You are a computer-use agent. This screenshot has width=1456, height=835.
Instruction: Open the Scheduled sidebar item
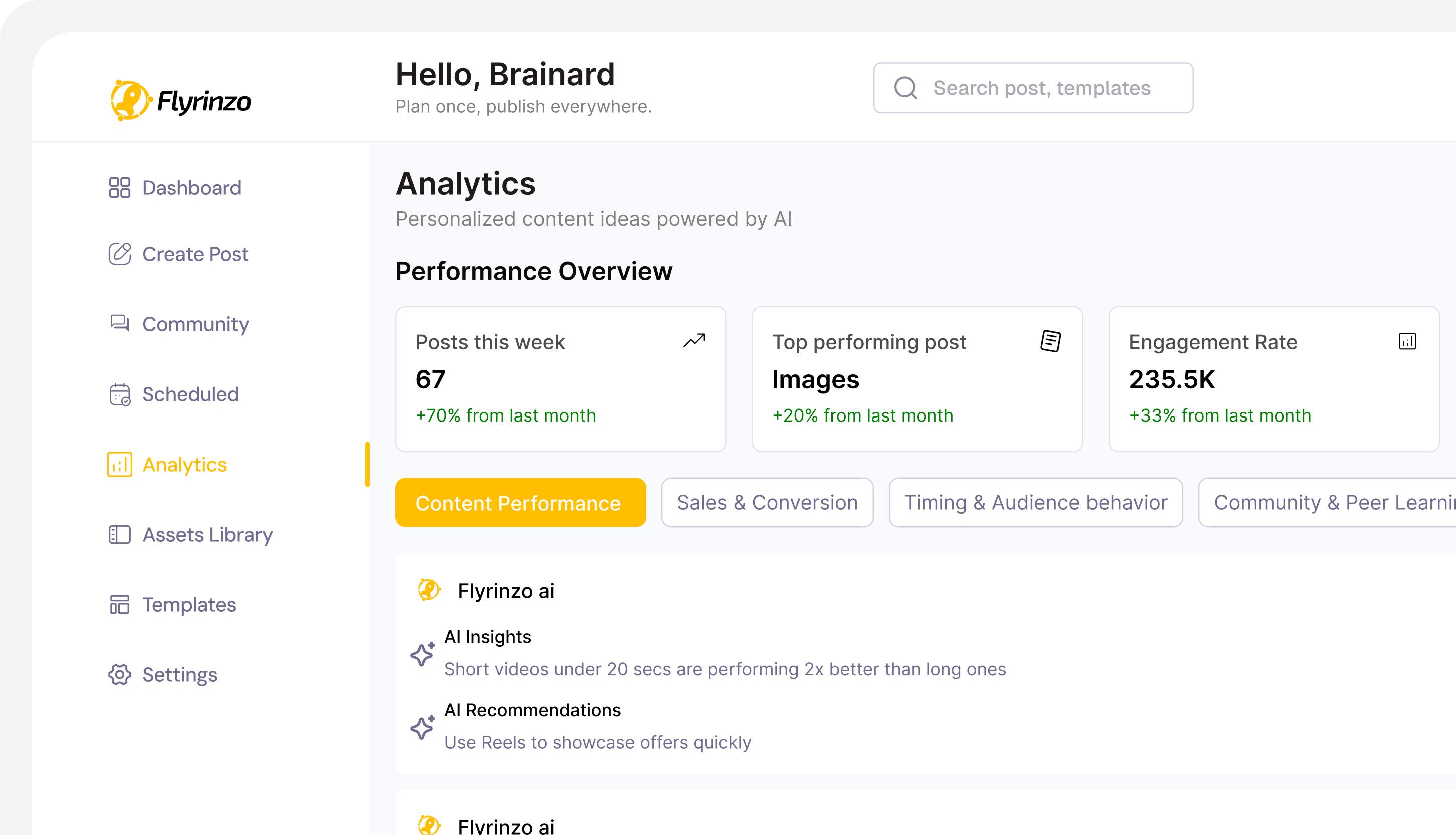[174, 394]
